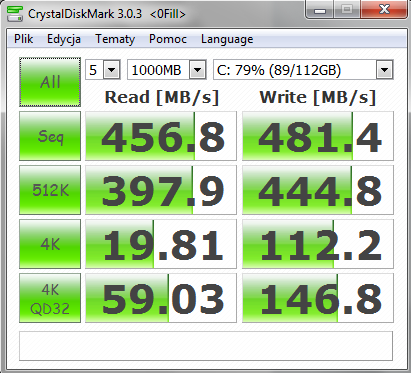
Task: Start the 4K QD32 benchmark test
Action: point(50,298)
